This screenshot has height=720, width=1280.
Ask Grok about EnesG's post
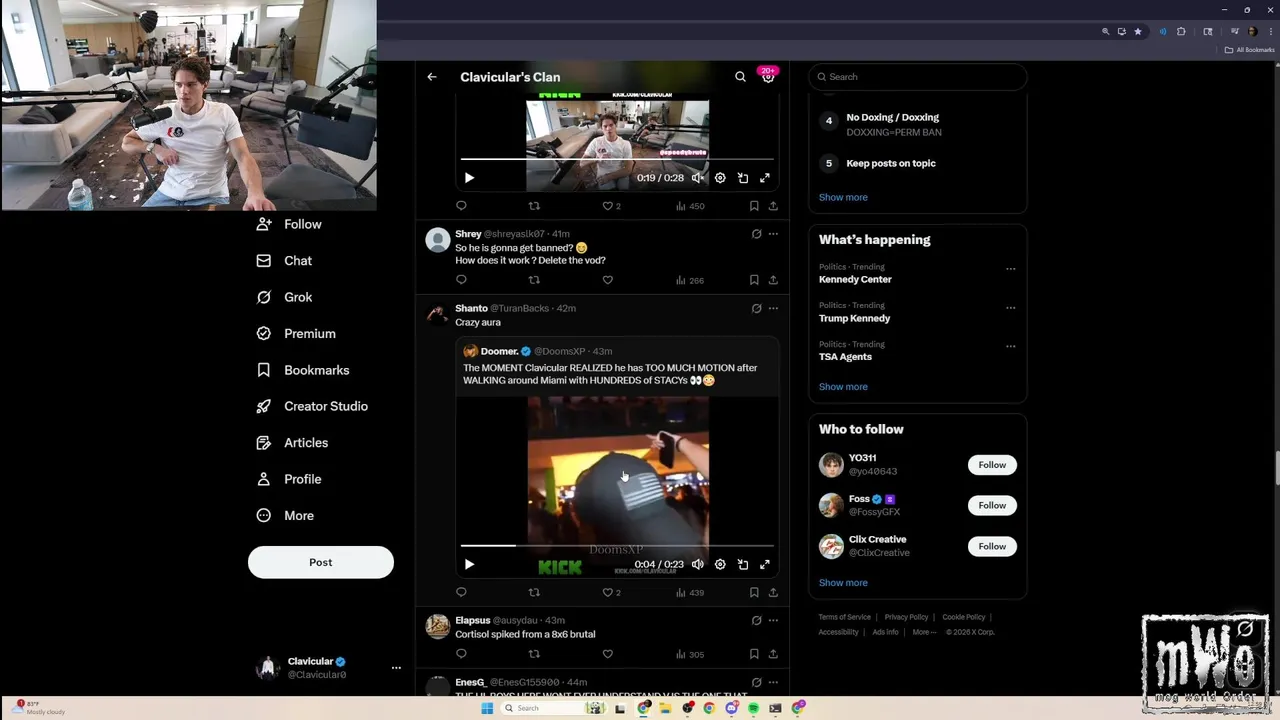point(756,682)
